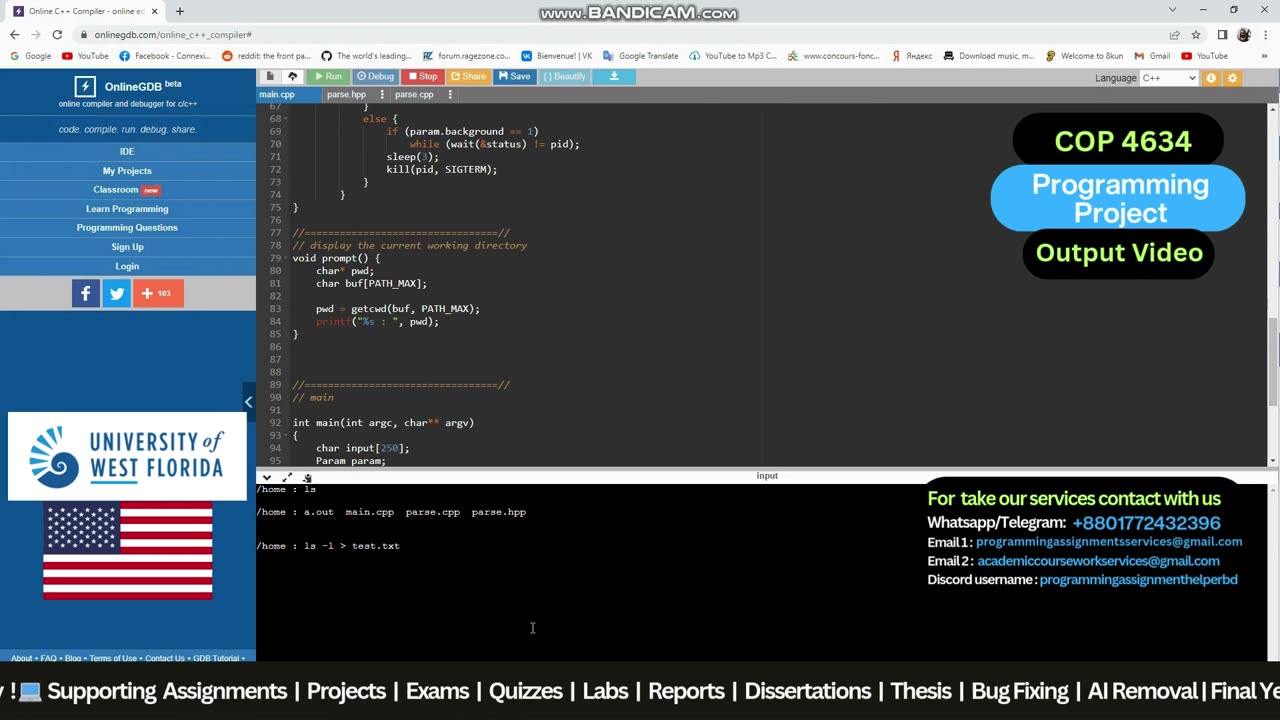Open the Language C++ dropdown
The image size is (1280, 720).
[1168, 78]
